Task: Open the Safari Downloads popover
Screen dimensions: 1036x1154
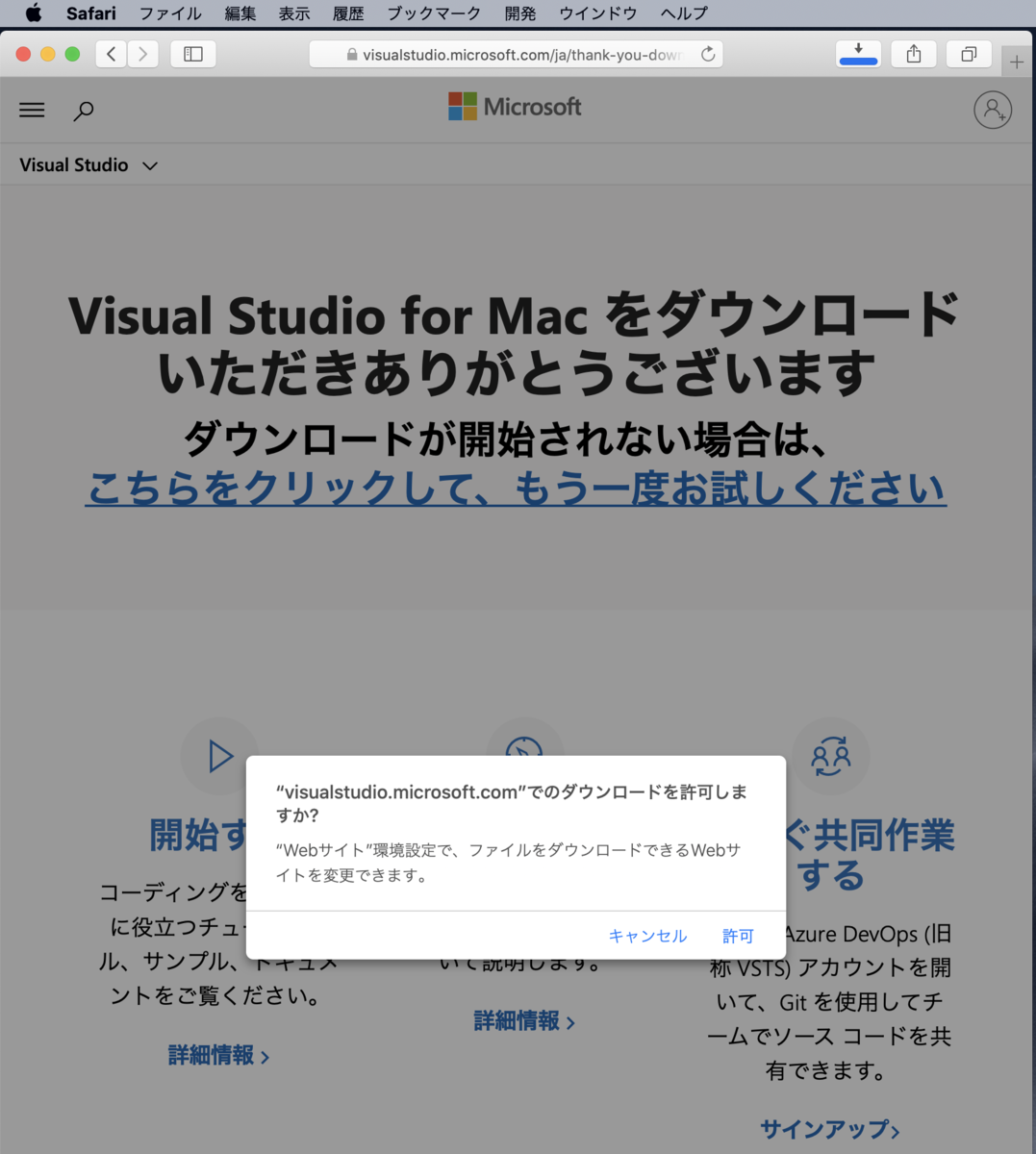Action: [x=857, y=54]
